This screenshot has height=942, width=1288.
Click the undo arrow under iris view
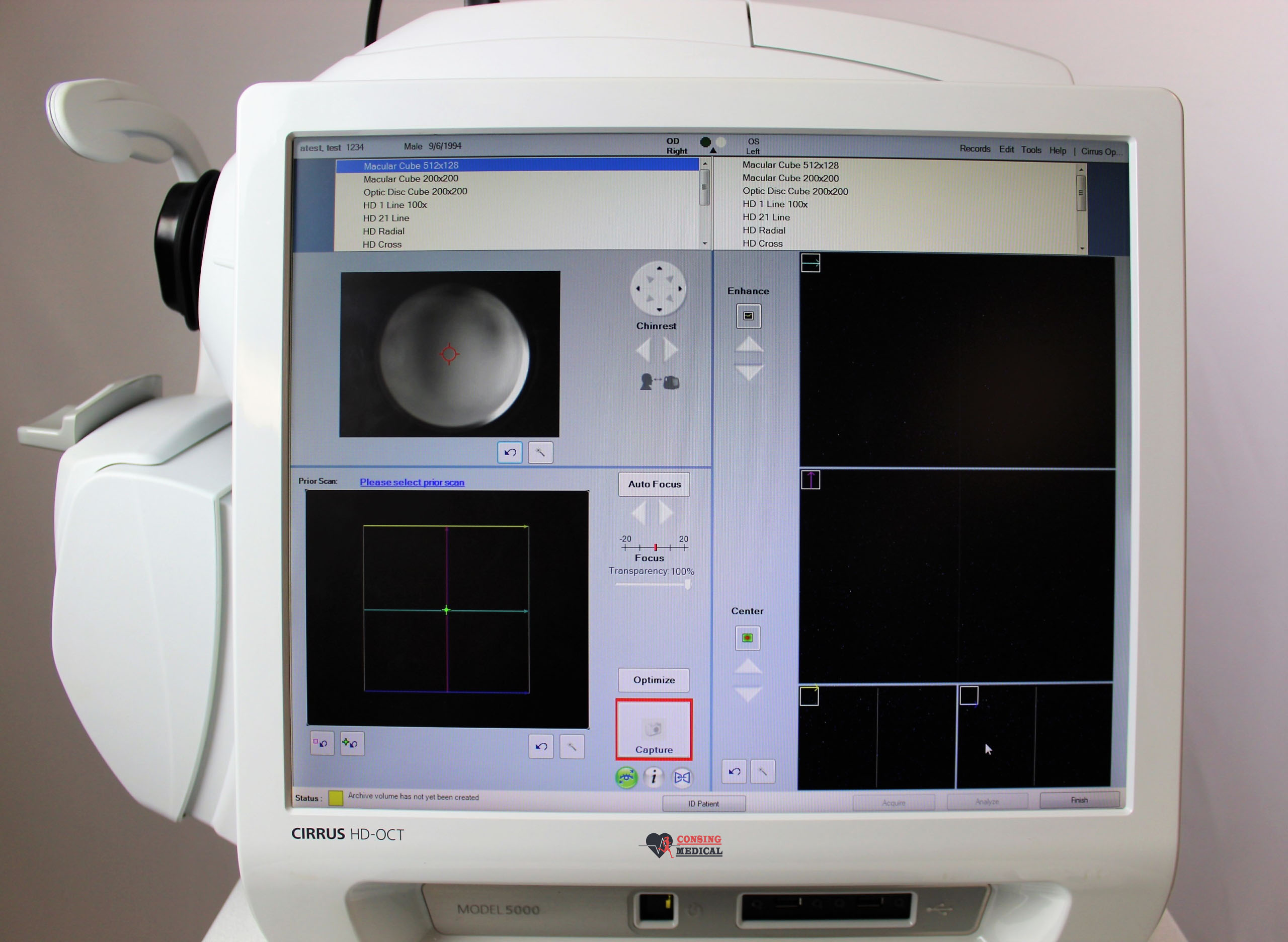tap(509, 451)
